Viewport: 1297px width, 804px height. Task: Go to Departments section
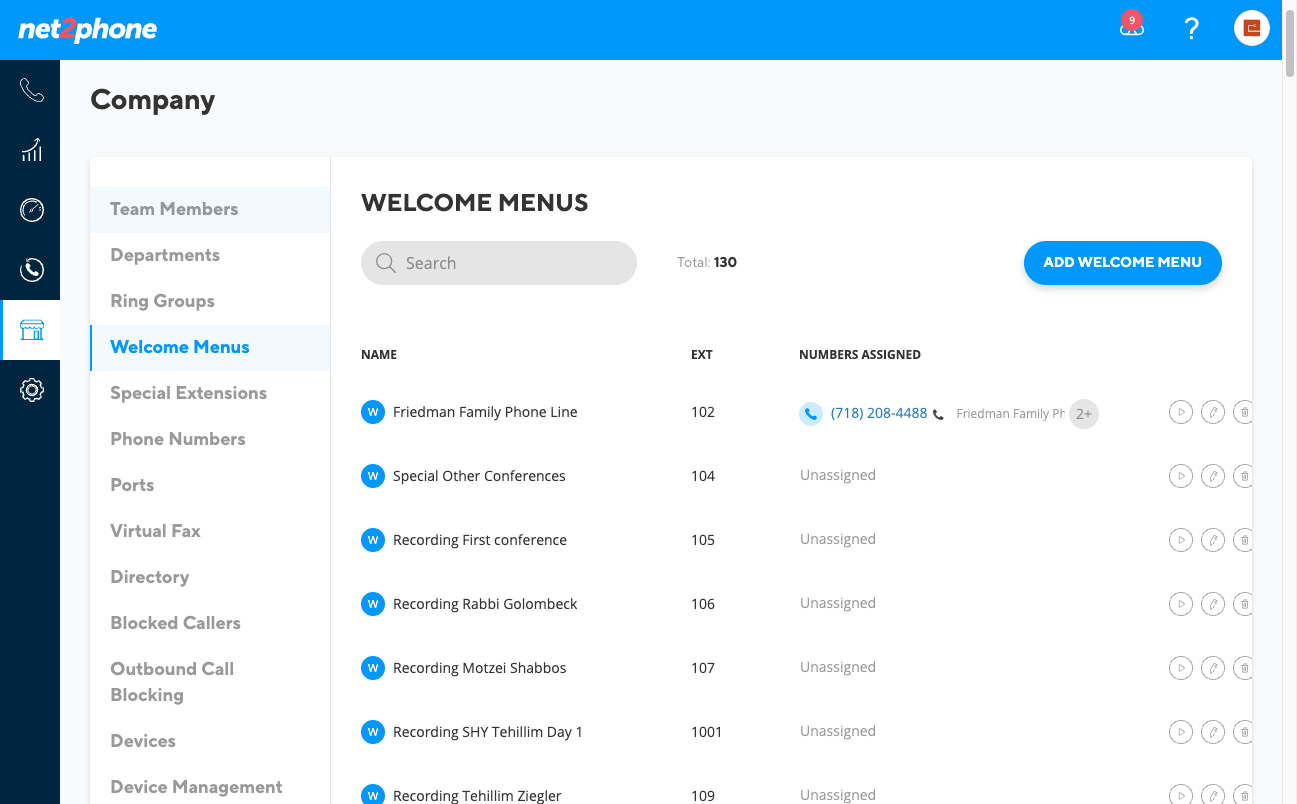[x=210, y=255]
